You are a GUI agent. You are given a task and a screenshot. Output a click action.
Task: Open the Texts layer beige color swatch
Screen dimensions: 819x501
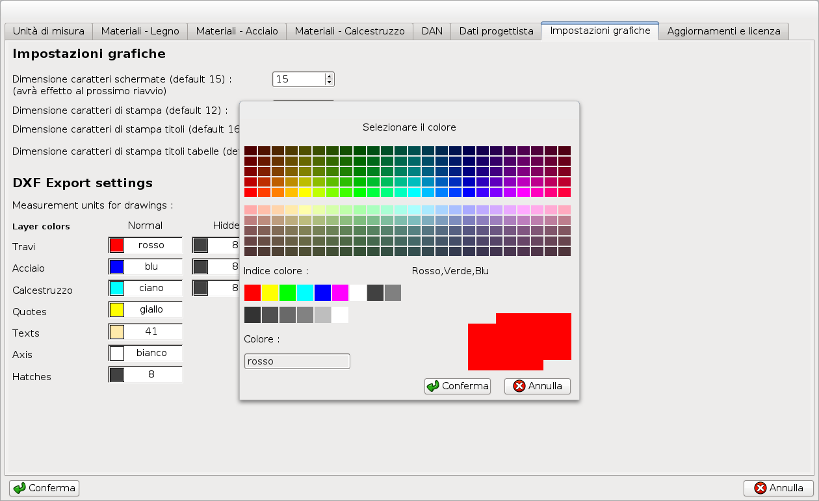pos(116,332)
